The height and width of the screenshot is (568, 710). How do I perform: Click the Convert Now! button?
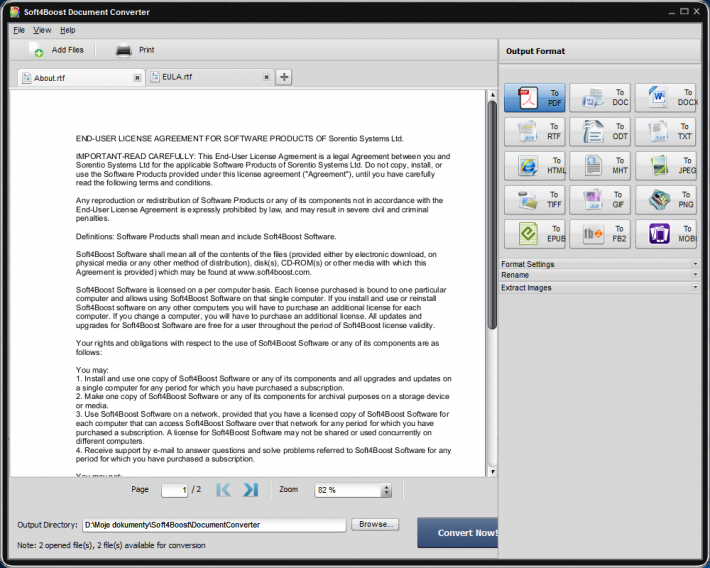click(457, 533)
